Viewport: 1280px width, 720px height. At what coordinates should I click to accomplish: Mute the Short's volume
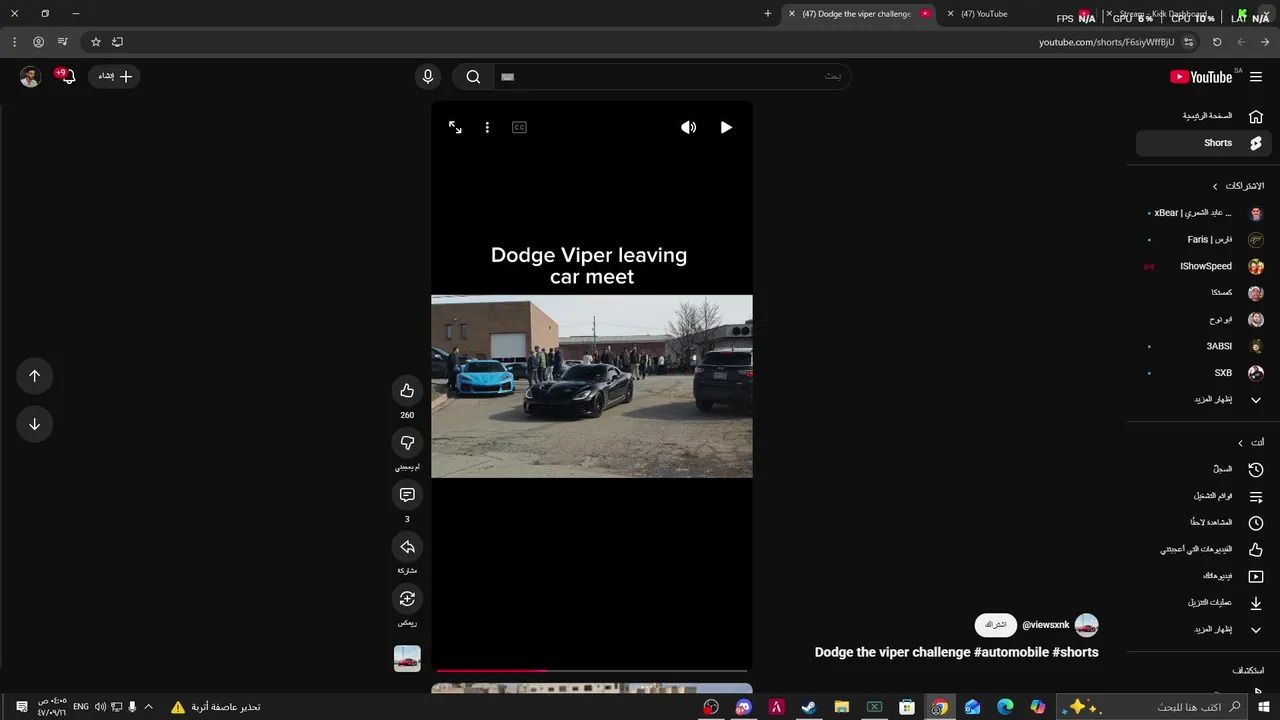point(688,127)
